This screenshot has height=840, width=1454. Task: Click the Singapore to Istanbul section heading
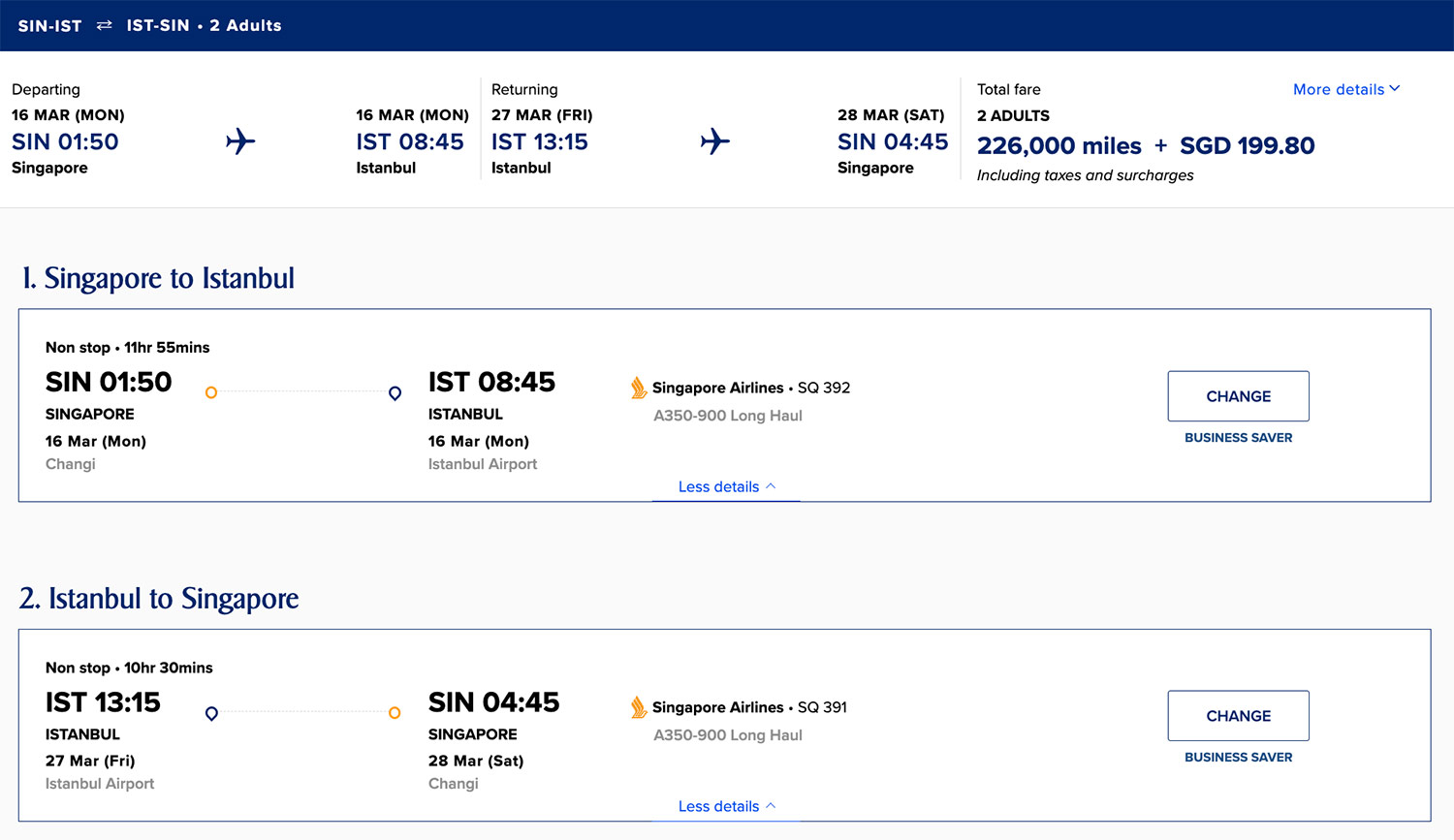coord(158,278)
